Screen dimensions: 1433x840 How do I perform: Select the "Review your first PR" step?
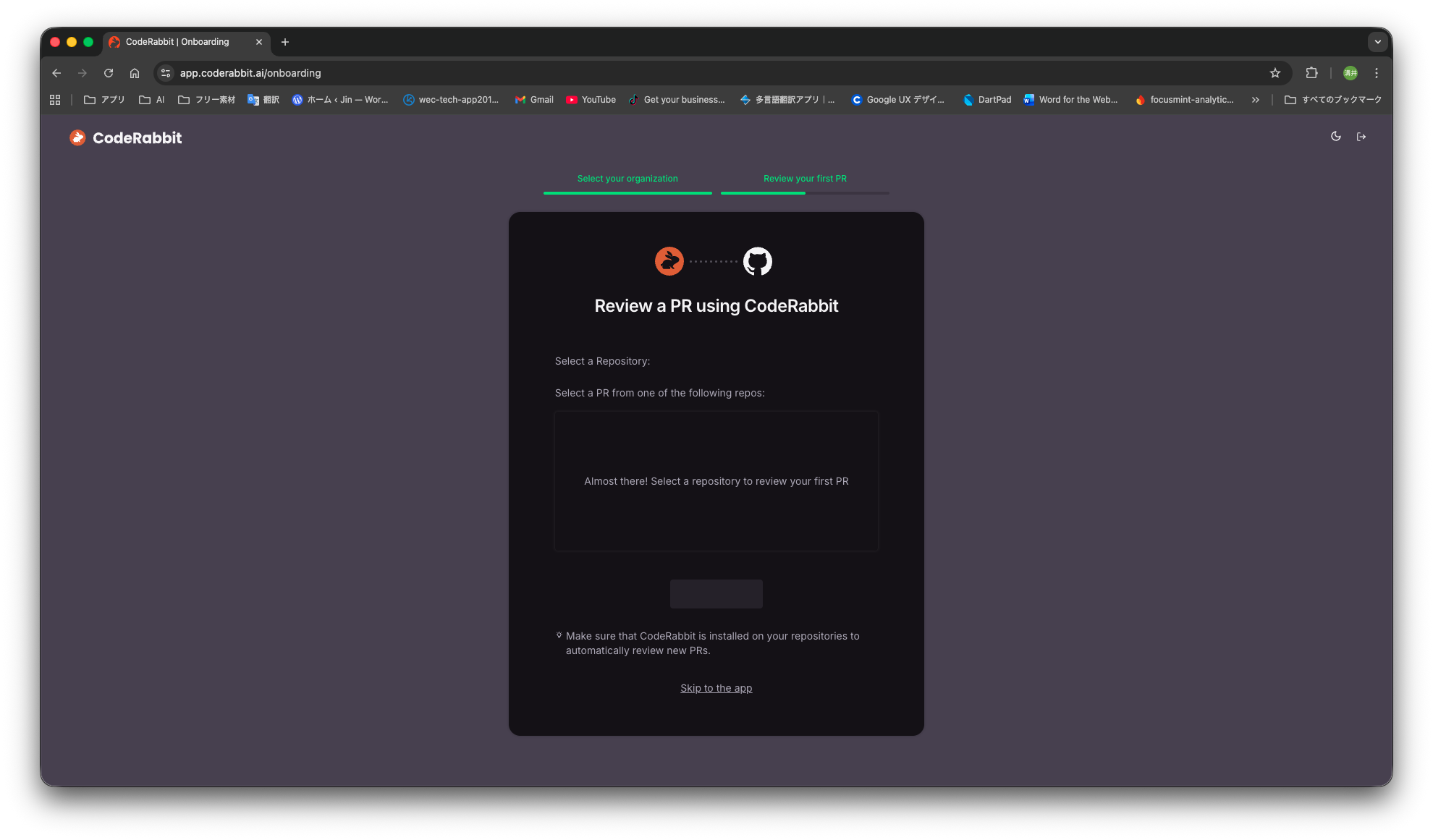805,179
